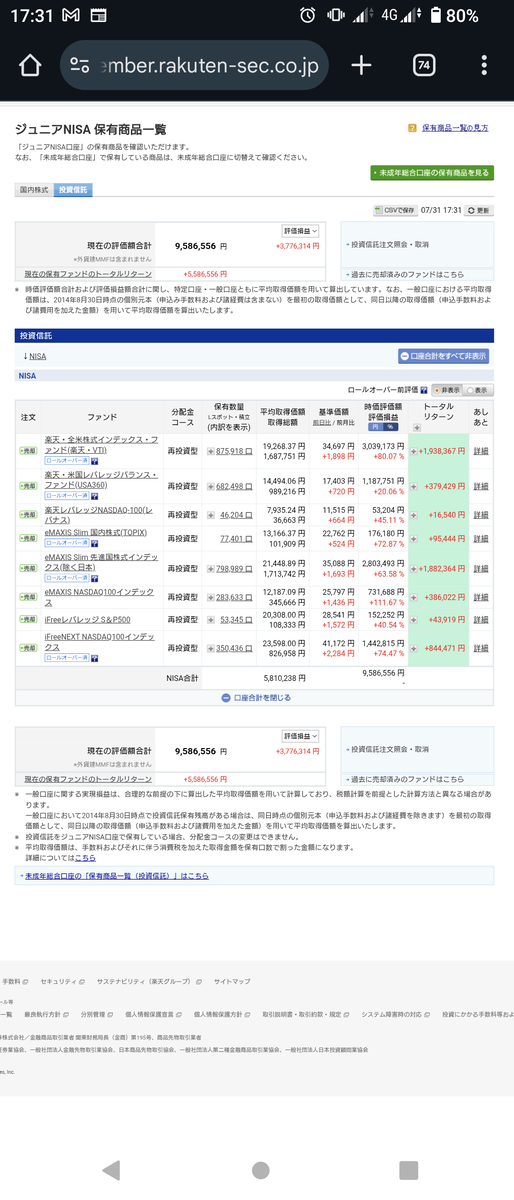
Task: Click 売却 for iFreeレバレッジ S&P500
Action: (x=28, y=620)
